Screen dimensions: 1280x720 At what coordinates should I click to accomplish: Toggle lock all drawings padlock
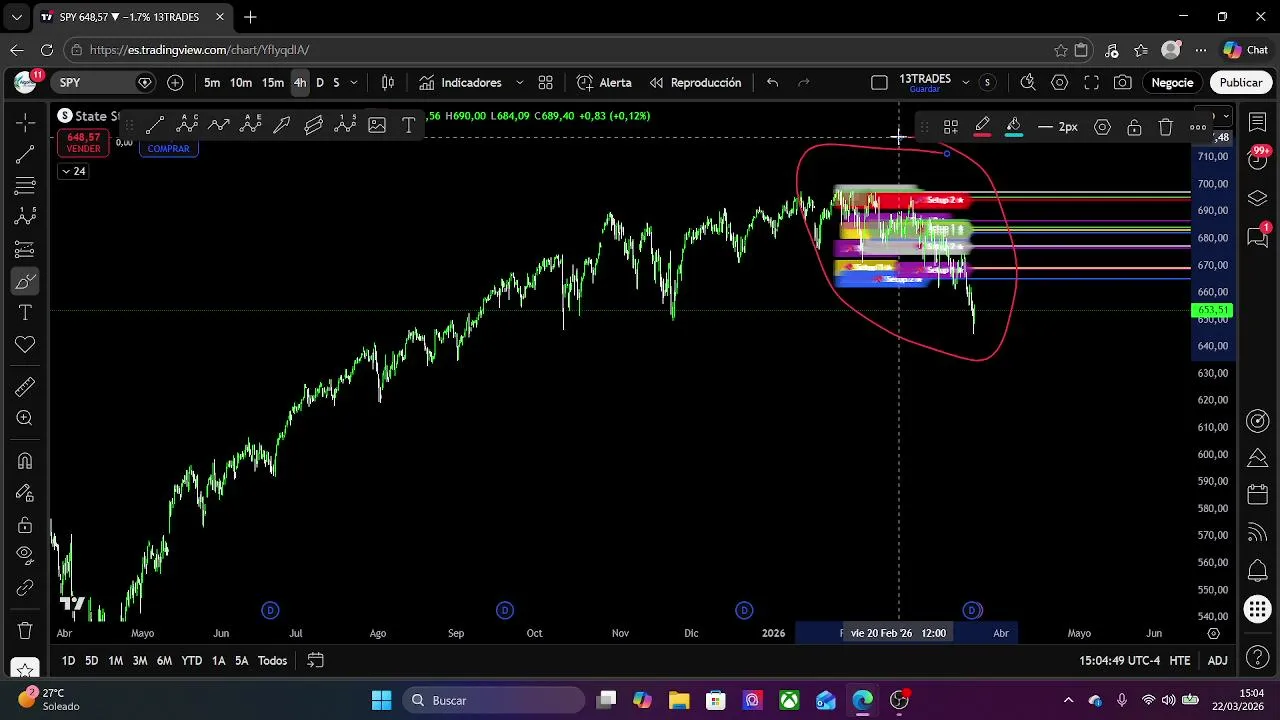coord(25,525)
